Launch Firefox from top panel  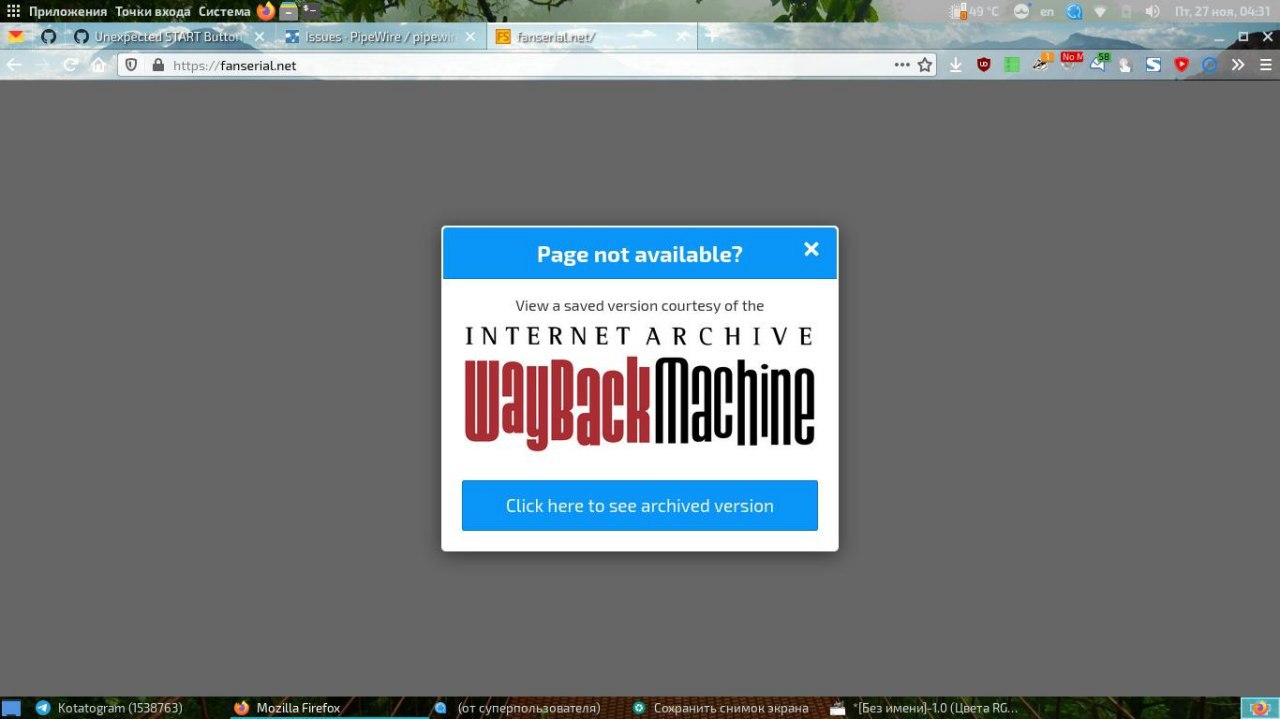pyautogui.click(x=265, y=11)
